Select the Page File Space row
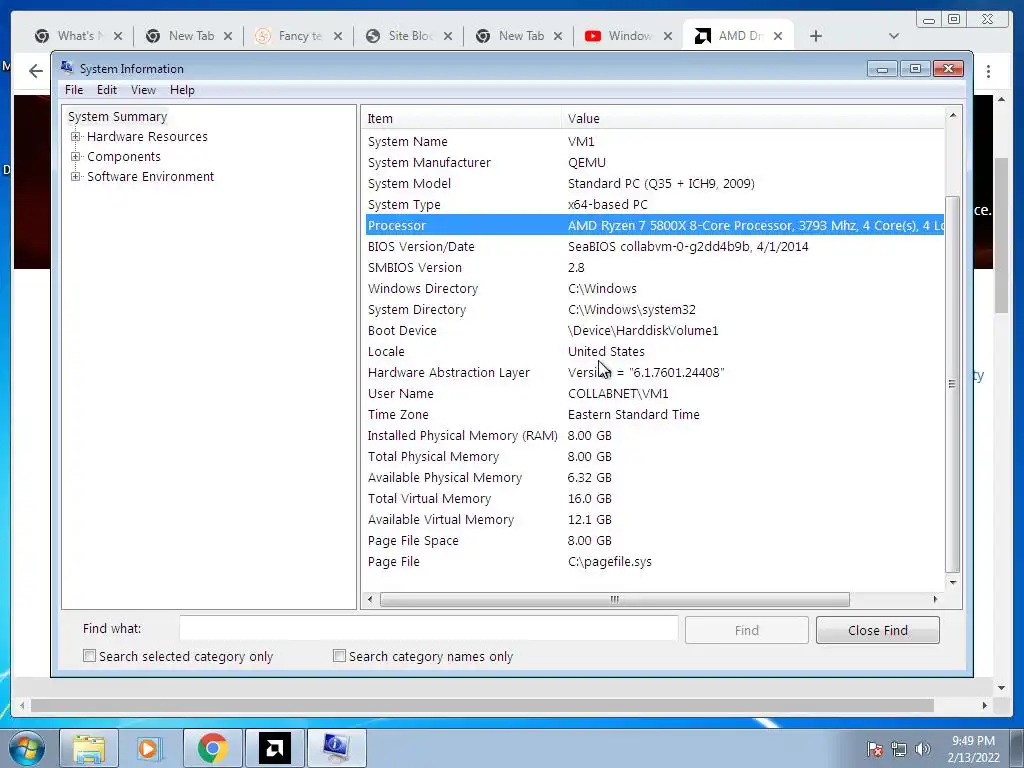1024x768 pixels. click(x=654, y=541)
